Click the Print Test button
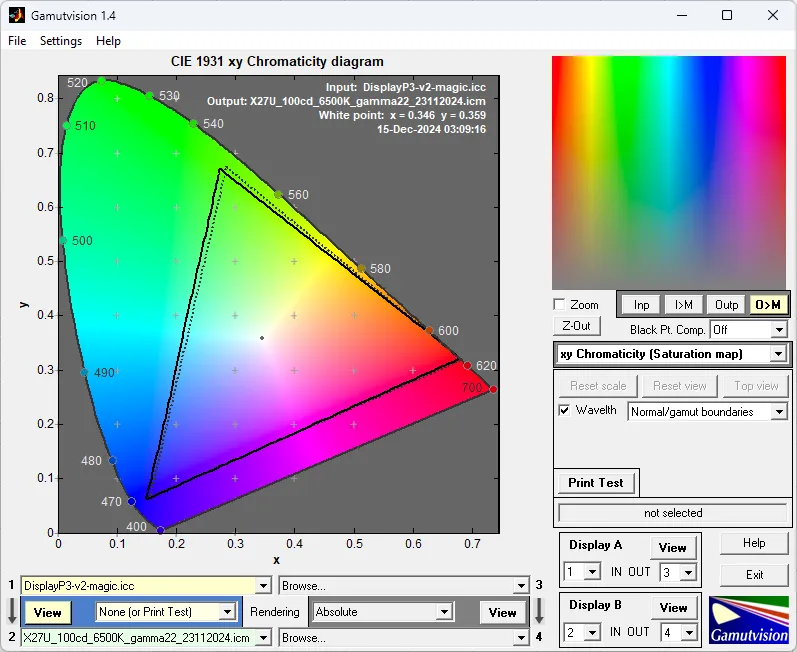Image resolution: width=797 pixels, height=652 pixels. 596,483
